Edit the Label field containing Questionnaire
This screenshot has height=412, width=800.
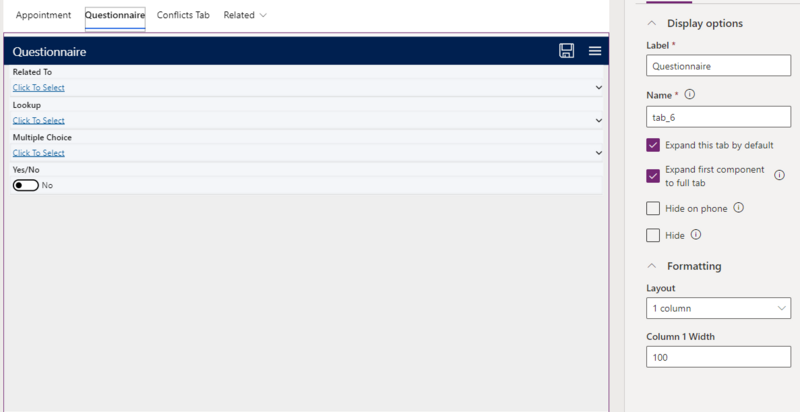[718, 66]
